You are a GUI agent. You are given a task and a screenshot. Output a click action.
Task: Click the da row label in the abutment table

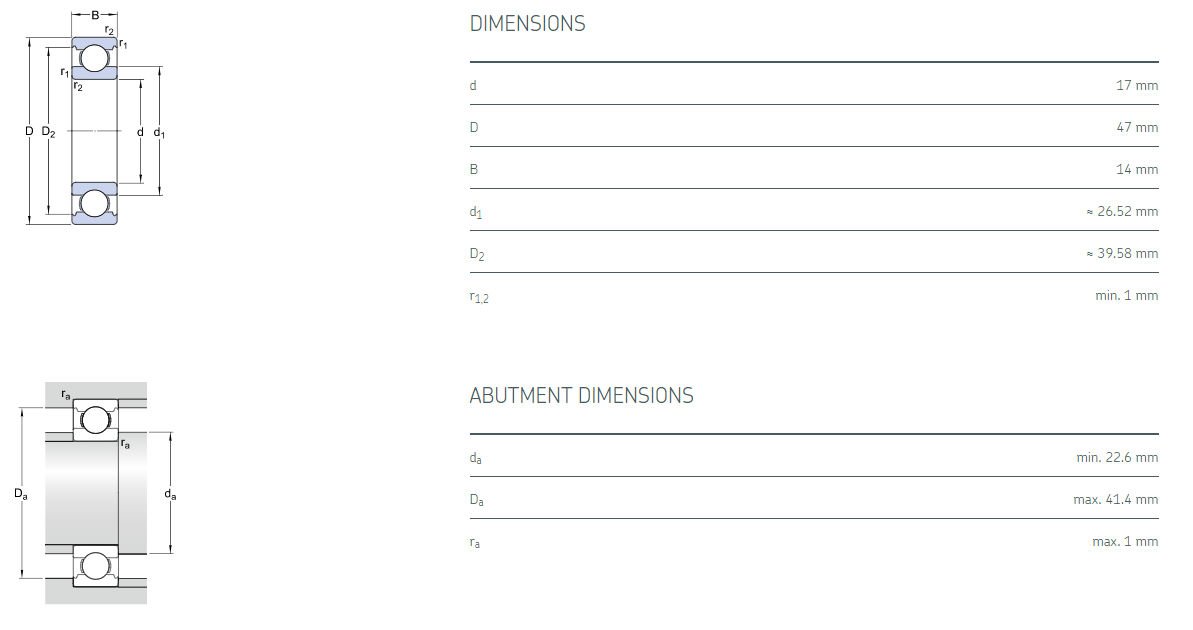click(476, 458)
